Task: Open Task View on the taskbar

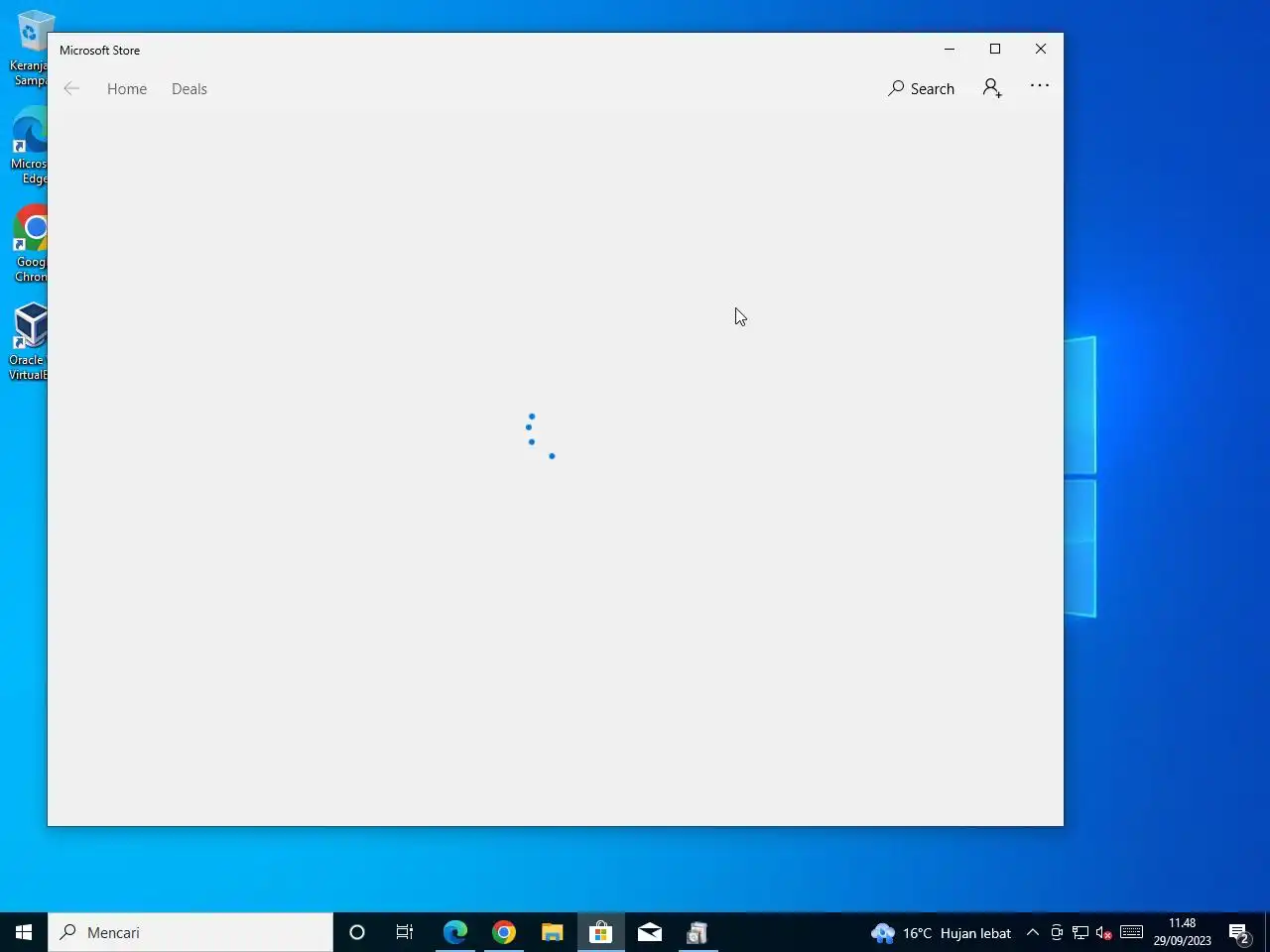Action: click(405, 932)
